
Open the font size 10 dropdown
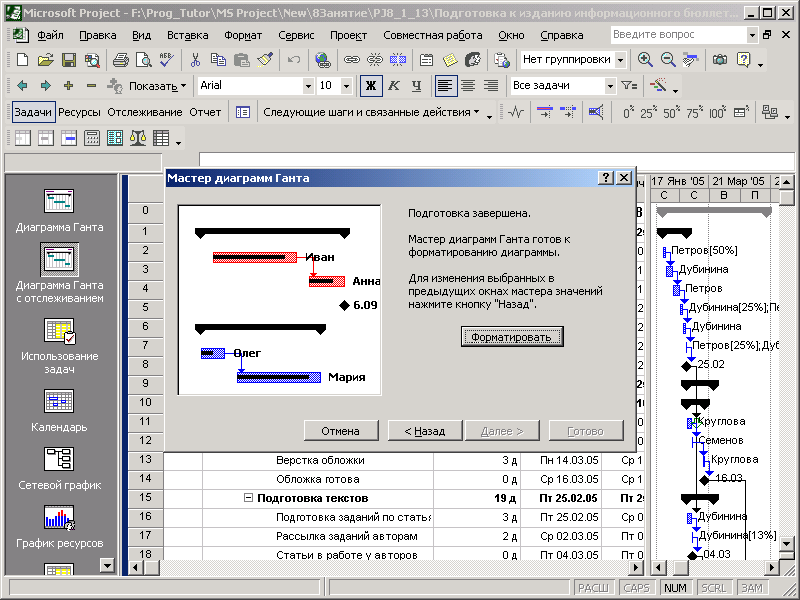pyautogui.click(x=346, y=86)
